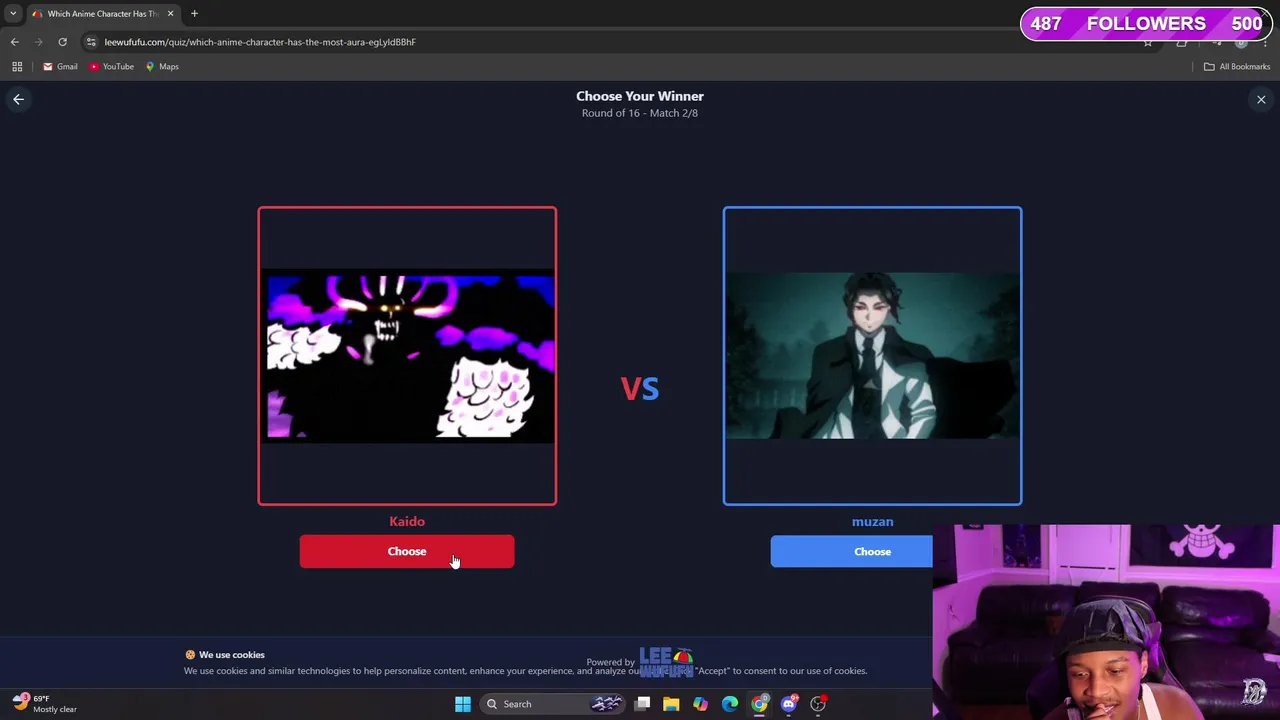This screenshot has height=720, width=1280.
Task: Click the muzan image card
Action: [872, 356]
